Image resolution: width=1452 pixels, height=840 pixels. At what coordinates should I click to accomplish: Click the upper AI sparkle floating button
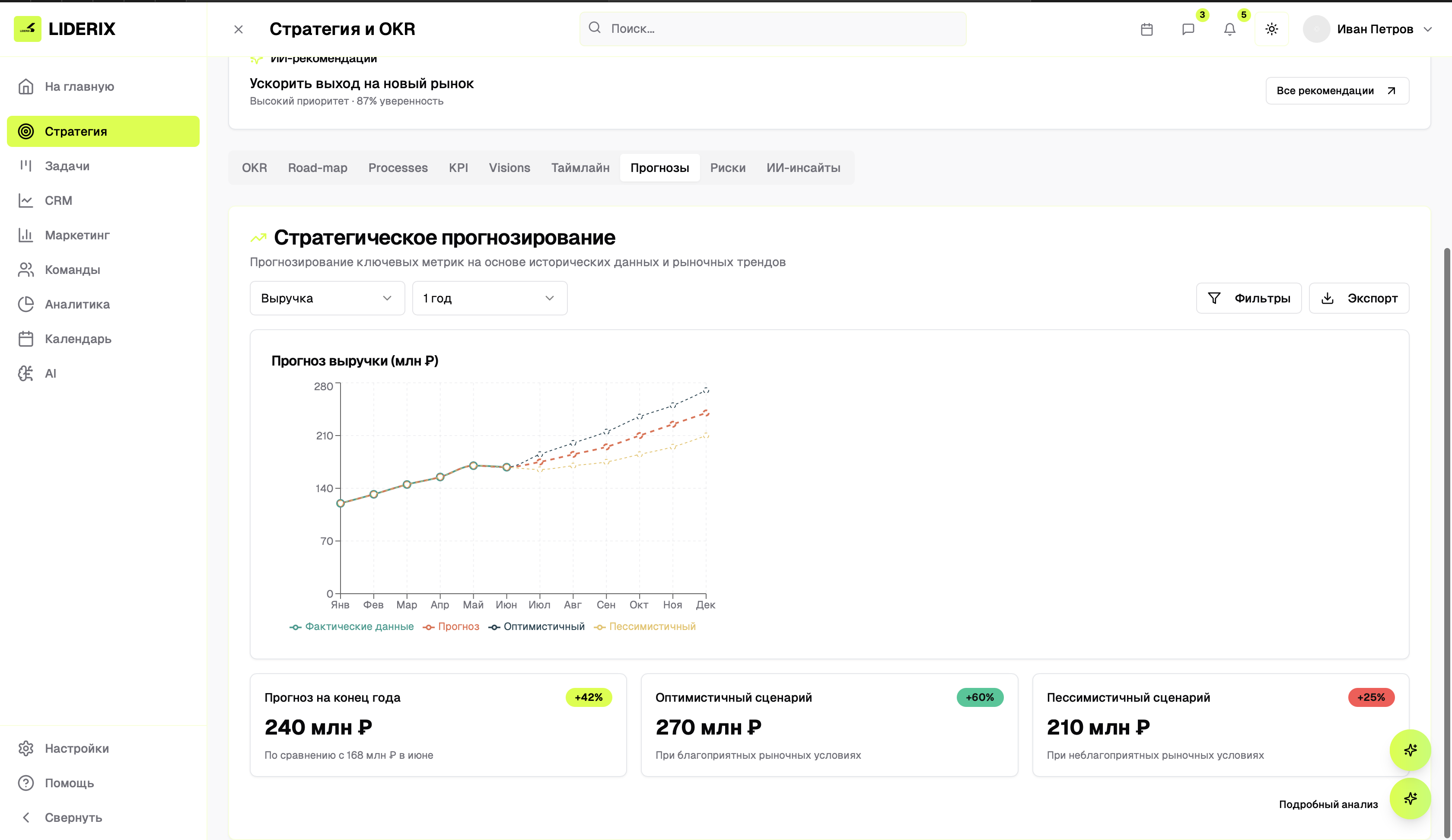tap(1410, 750)
